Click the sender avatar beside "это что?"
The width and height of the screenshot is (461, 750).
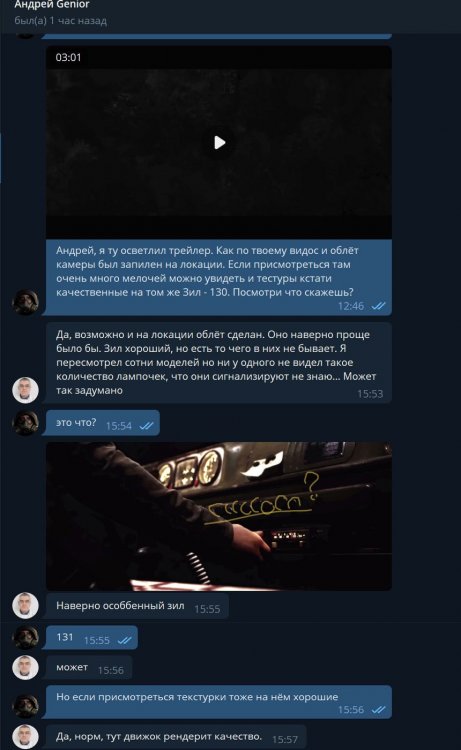[x=25, y=422]
